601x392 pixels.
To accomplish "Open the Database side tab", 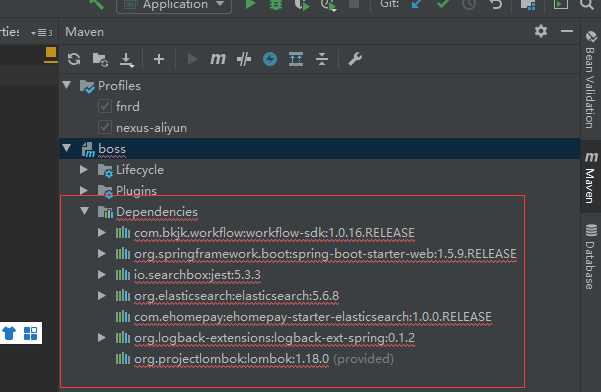I will pyautogui.click(x=590, y=256).
